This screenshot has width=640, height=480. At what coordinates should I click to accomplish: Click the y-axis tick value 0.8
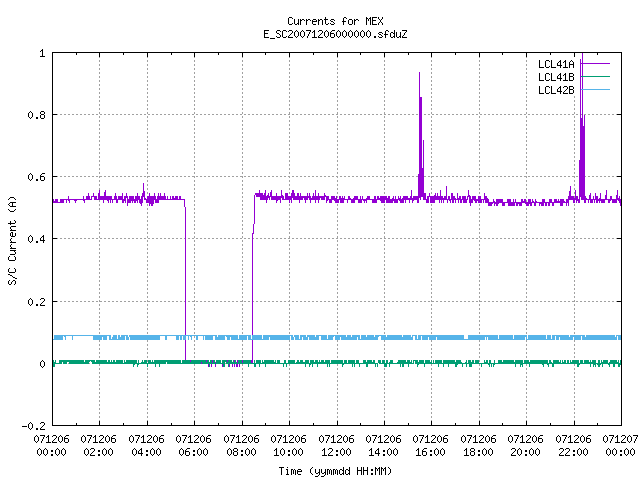click(37, 115)
